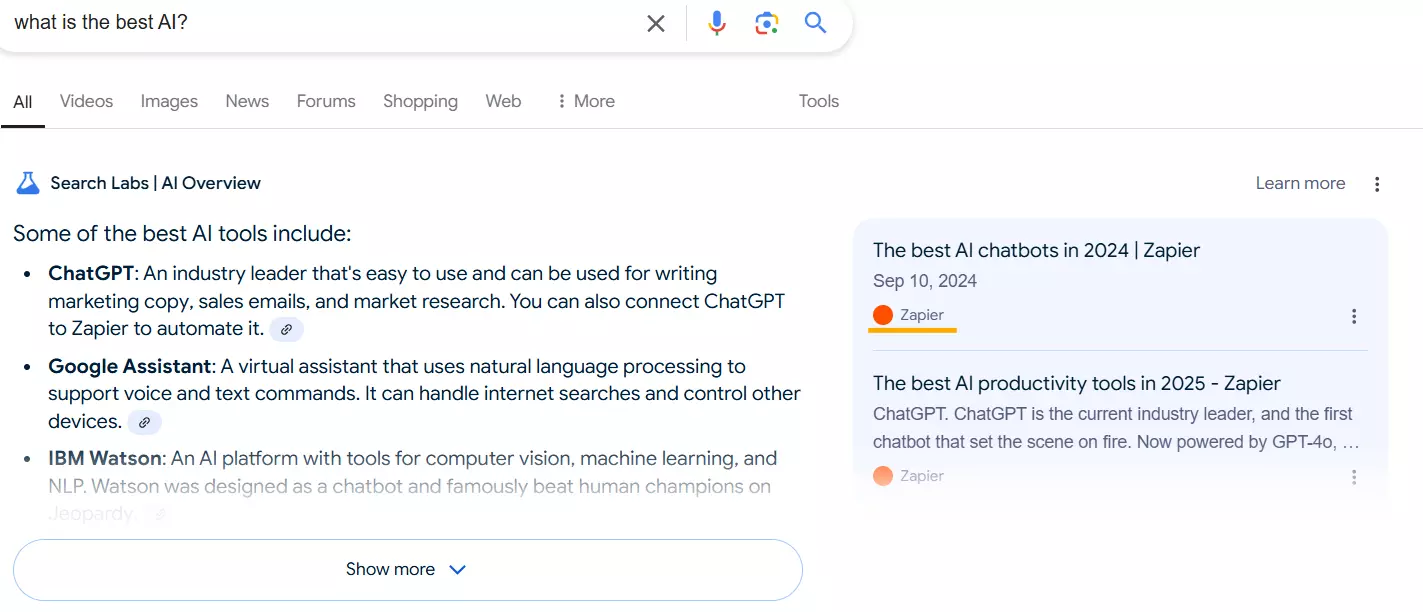Viewport: 1423px width, 612px height.
Task: Open the More search filters dropdown
Action: coord(585,101)
